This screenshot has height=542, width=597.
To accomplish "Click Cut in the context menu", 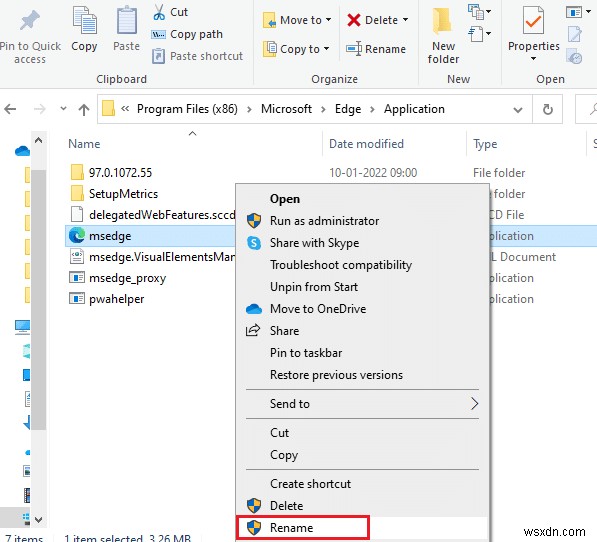I will (x=279, y=433).
